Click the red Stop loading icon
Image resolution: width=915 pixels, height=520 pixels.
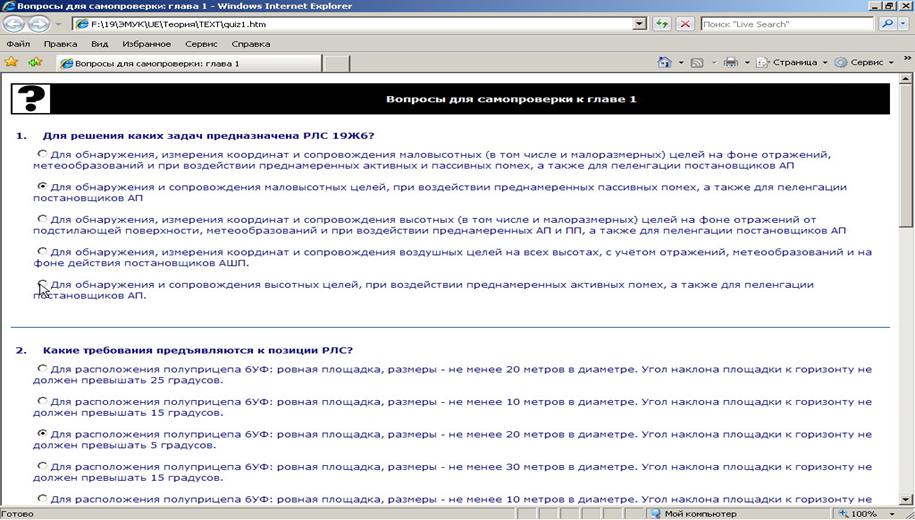tap(685, 24)
